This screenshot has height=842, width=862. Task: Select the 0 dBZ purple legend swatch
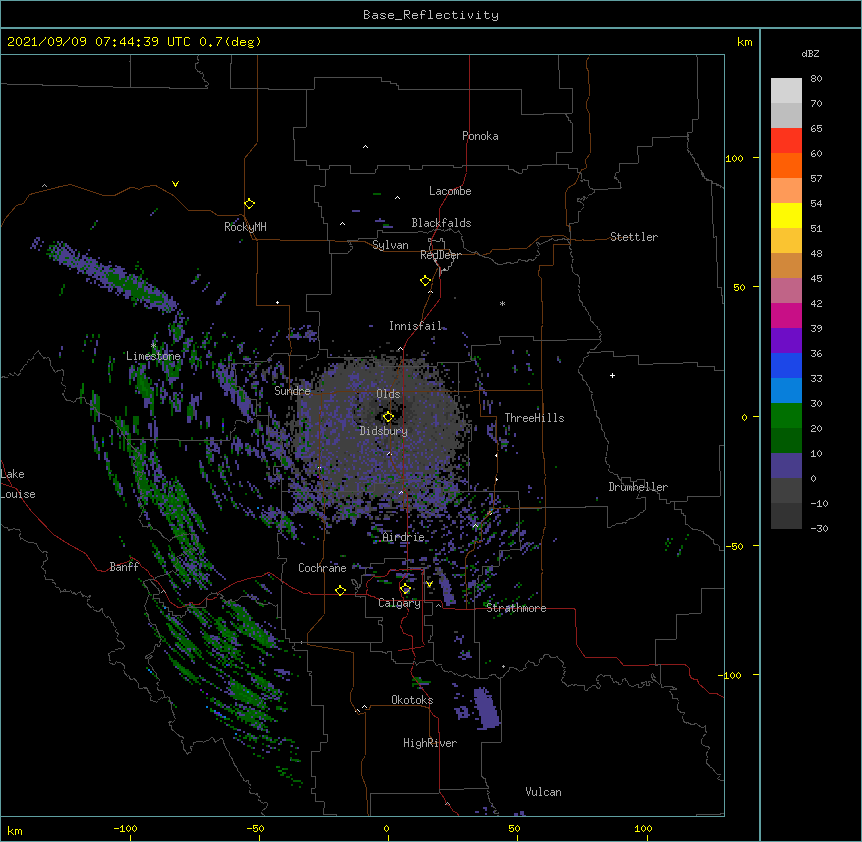786,466
